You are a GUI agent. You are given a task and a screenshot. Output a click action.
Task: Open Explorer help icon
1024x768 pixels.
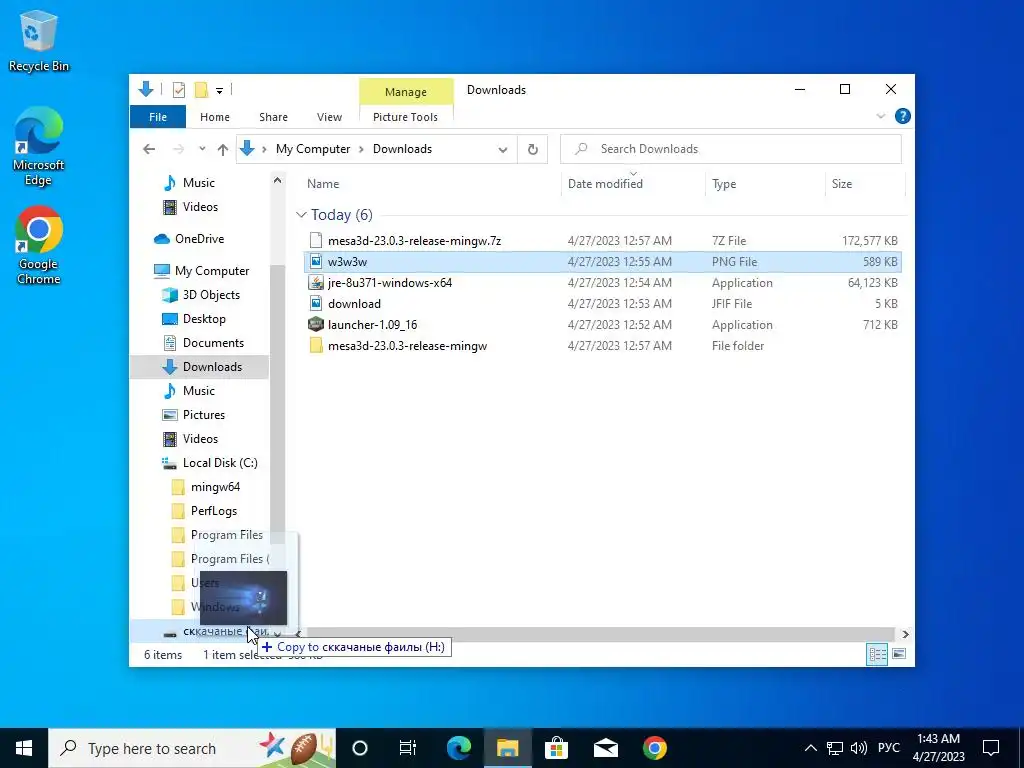click(x=903, y=116)
